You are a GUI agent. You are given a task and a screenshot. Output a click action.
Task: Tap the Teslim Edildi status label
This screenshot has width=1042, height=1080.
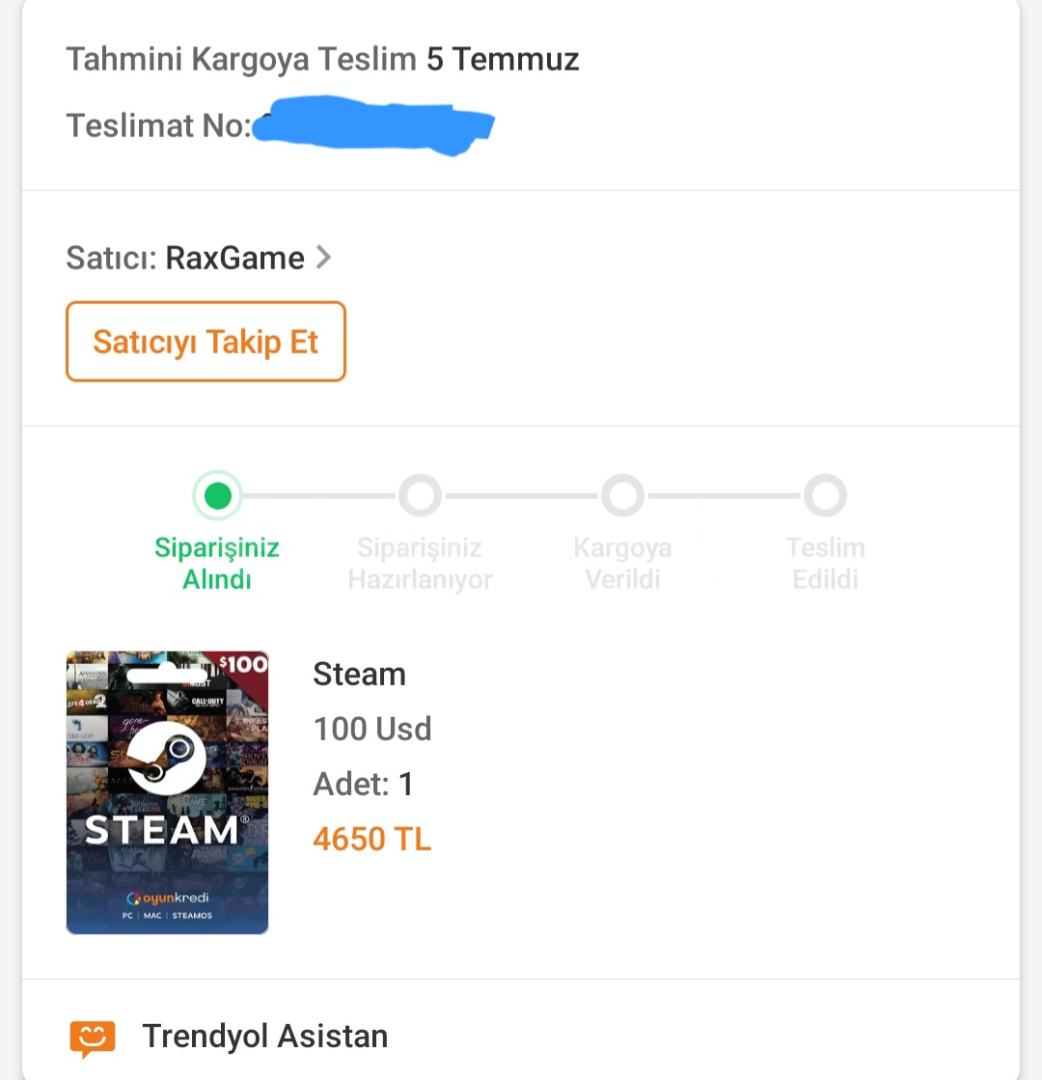click(x=825, y=563)
